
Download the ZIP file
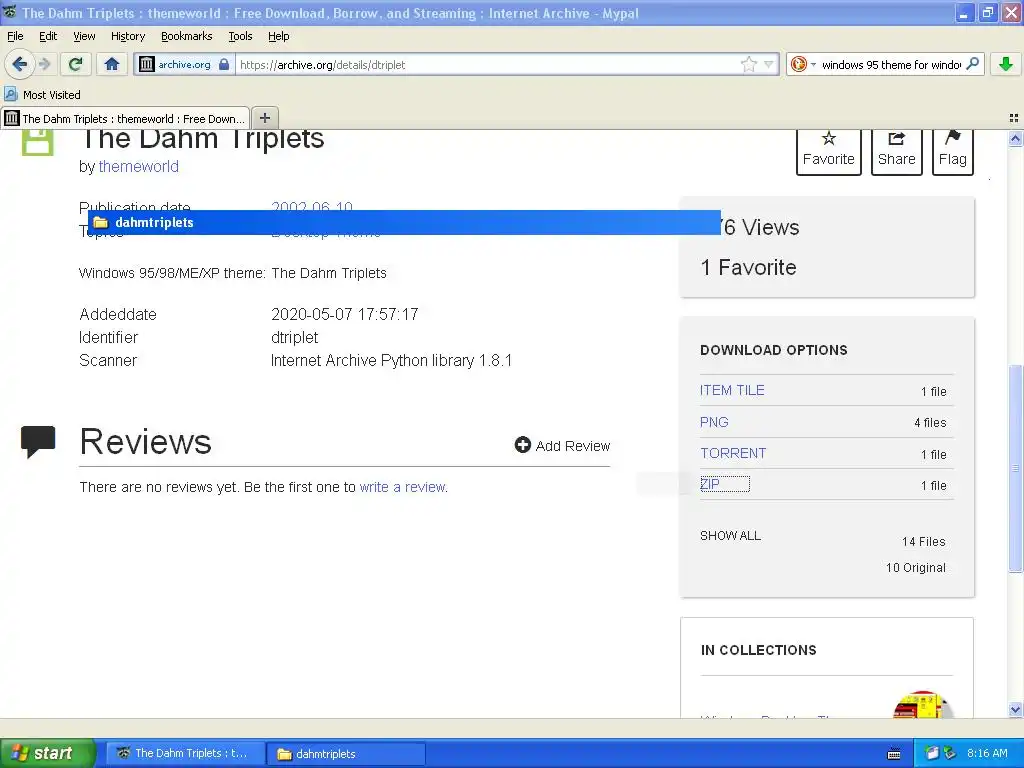pyautogui.click(x=710, y=484)
